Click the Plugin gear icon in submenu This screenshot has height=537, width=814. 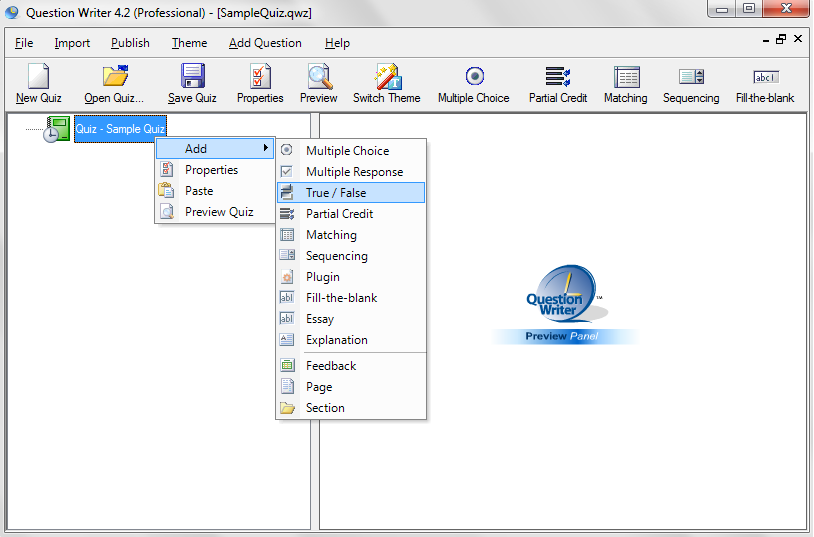(287, 277)
